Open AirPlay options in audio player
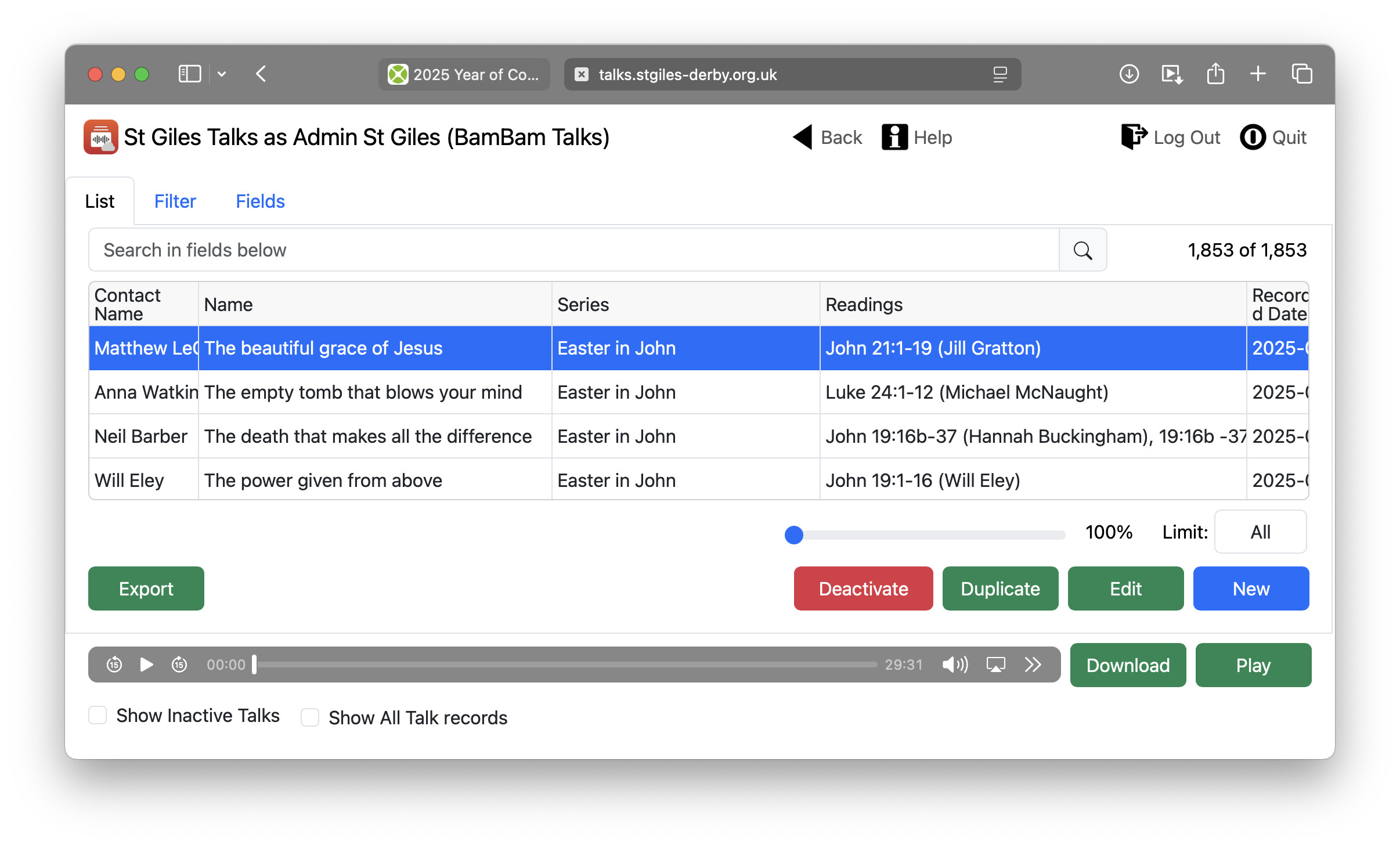Viewport: 1400px width, 845px height. [996, 665]
